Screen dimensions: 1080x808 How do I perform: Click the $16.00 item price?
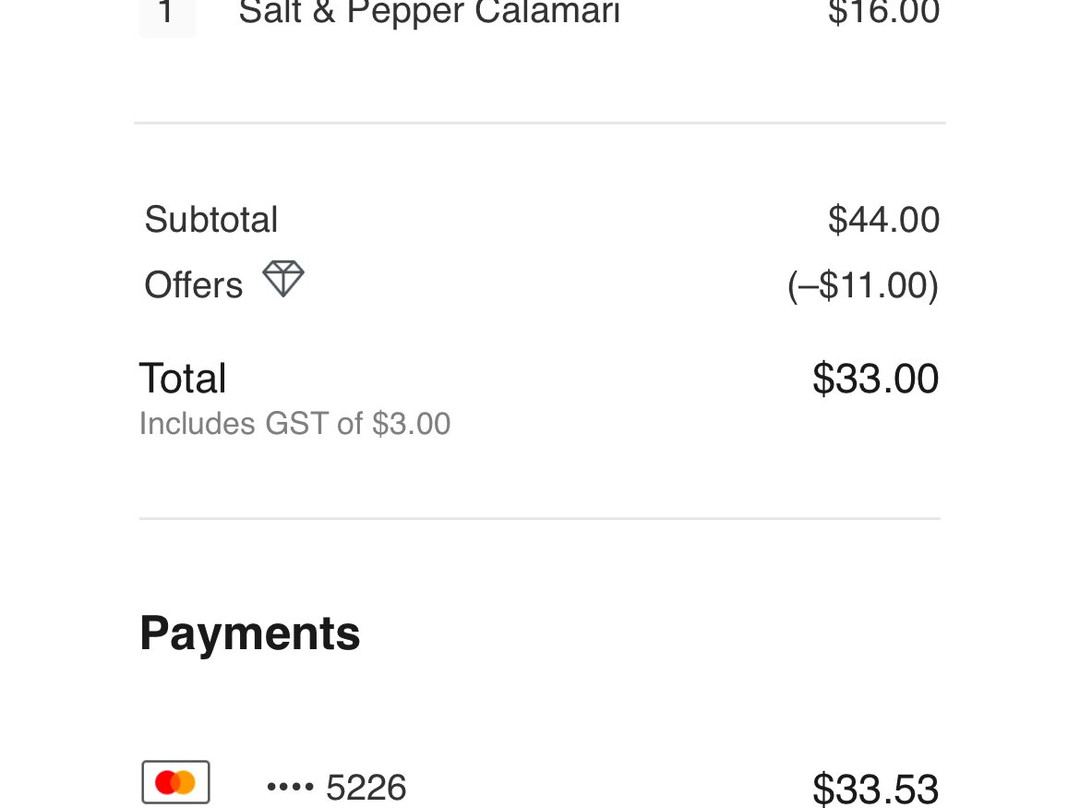pyautogui.click(x=883, y=12)
